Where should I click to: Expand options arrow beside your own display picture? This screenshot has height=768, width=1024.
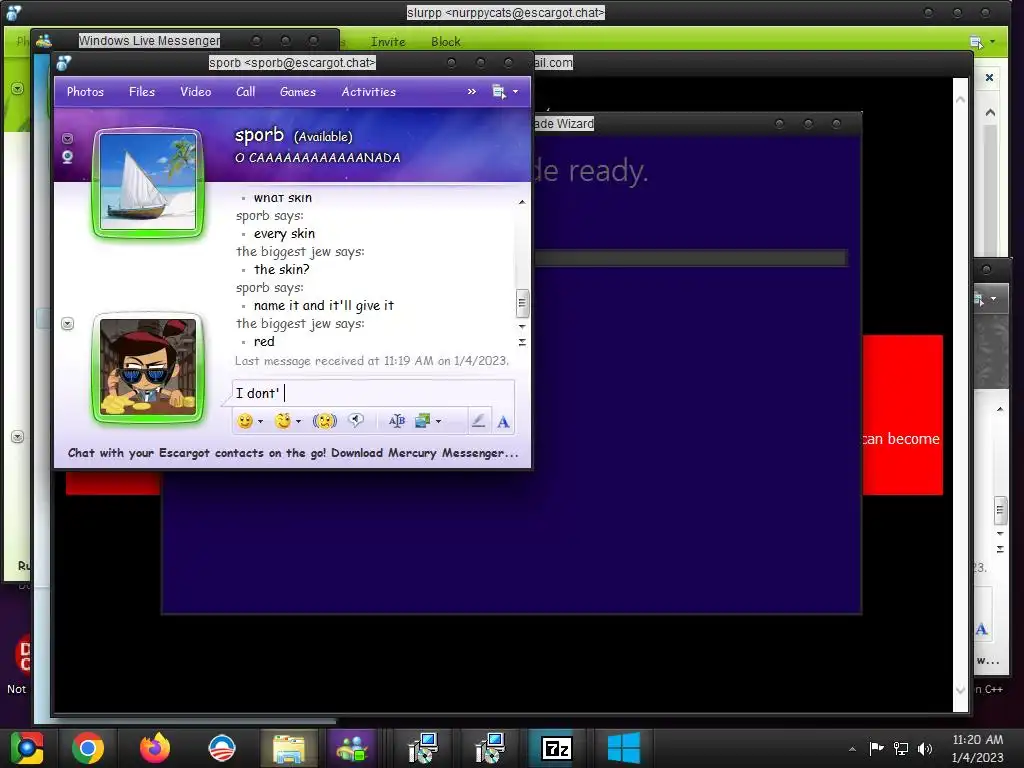tap(67, 324)
